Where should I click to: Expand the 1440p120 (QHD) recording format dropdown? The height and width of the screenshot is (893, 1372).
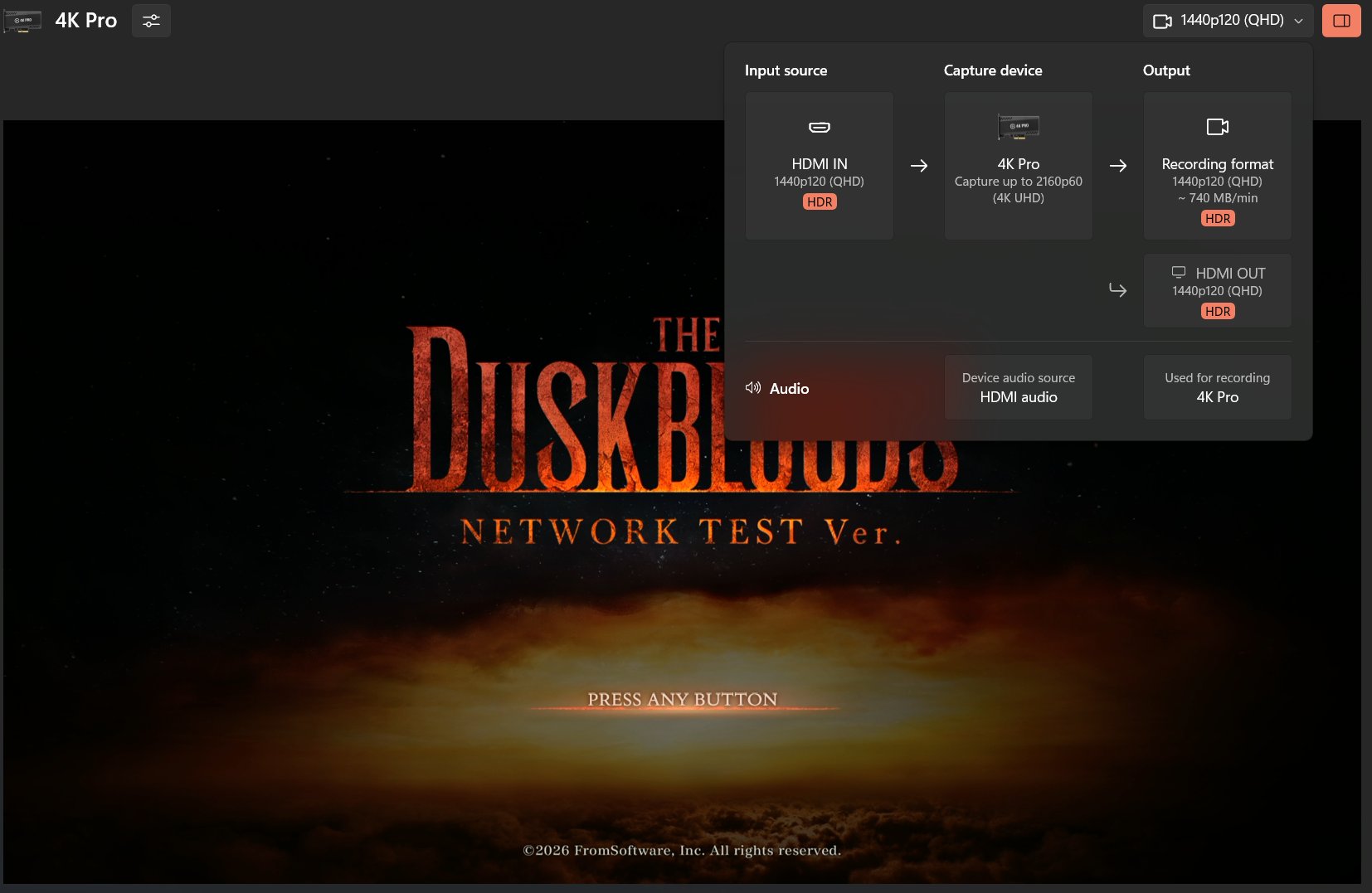(1228, 21)
